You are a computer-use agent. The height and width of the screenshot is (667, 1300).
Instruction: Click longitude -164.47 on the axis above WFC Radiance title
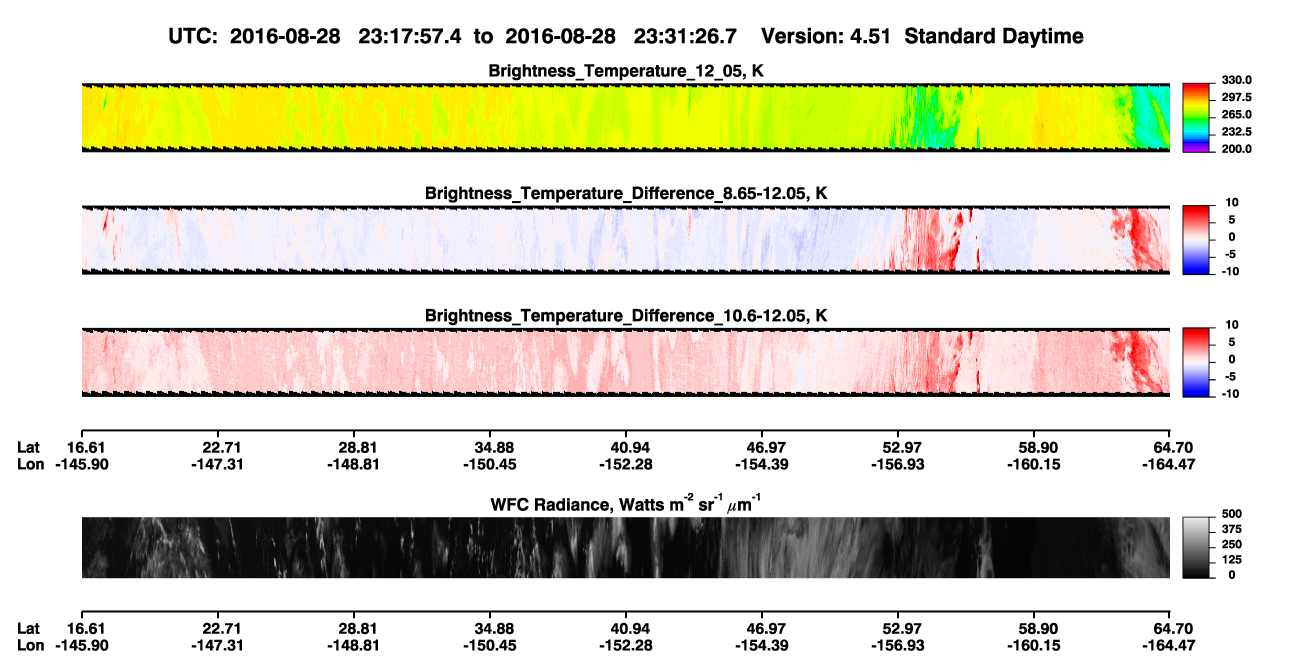(1168, 464)
